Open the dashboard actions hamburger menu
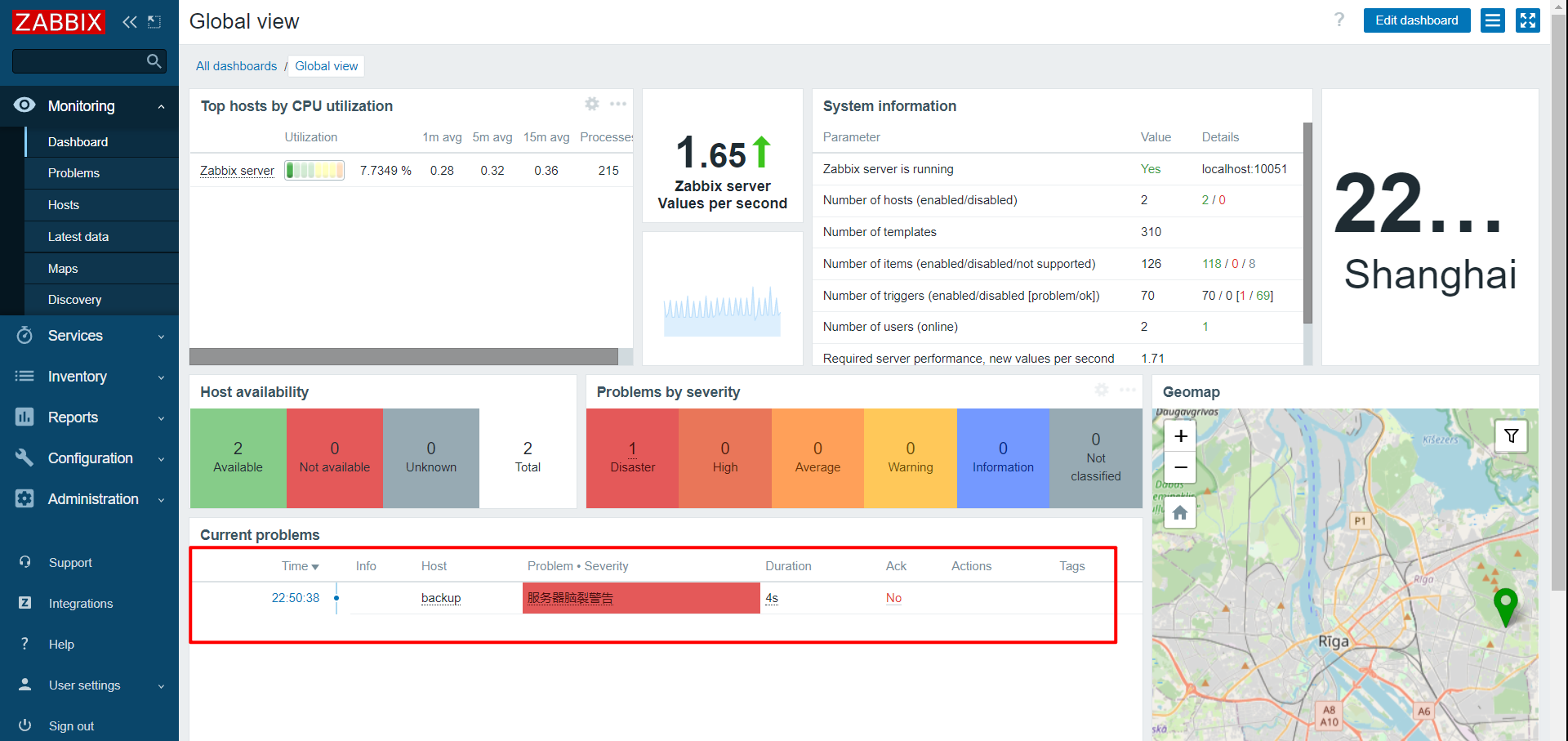 pyautogui.click(x=1493, y=20)
